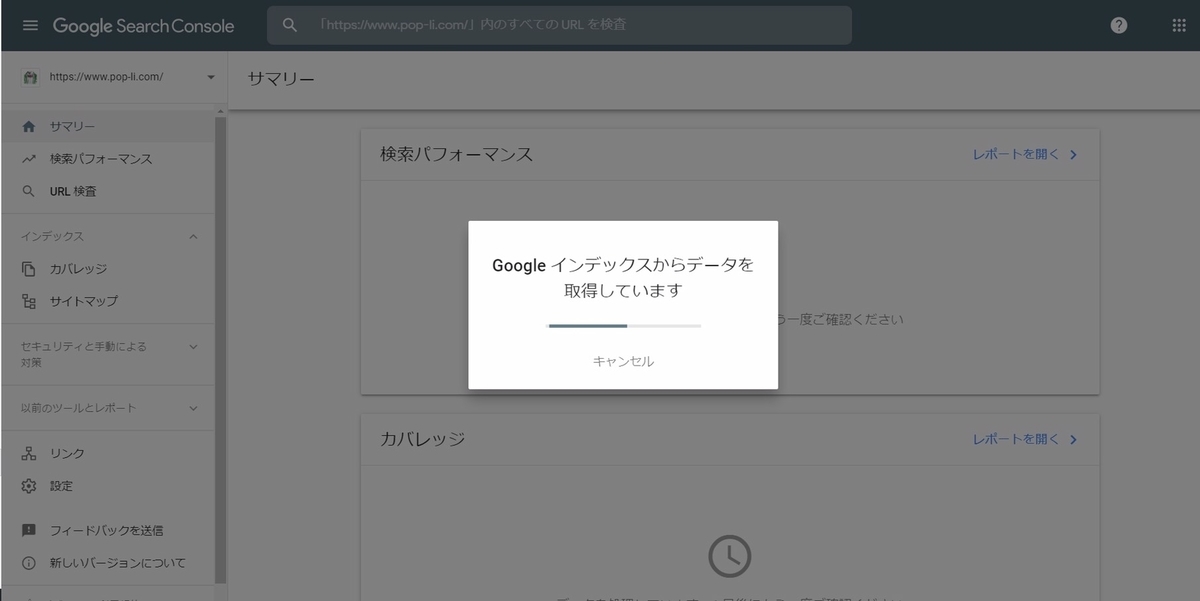Click the clock icon in カバレッジ card

click(730, 556)
